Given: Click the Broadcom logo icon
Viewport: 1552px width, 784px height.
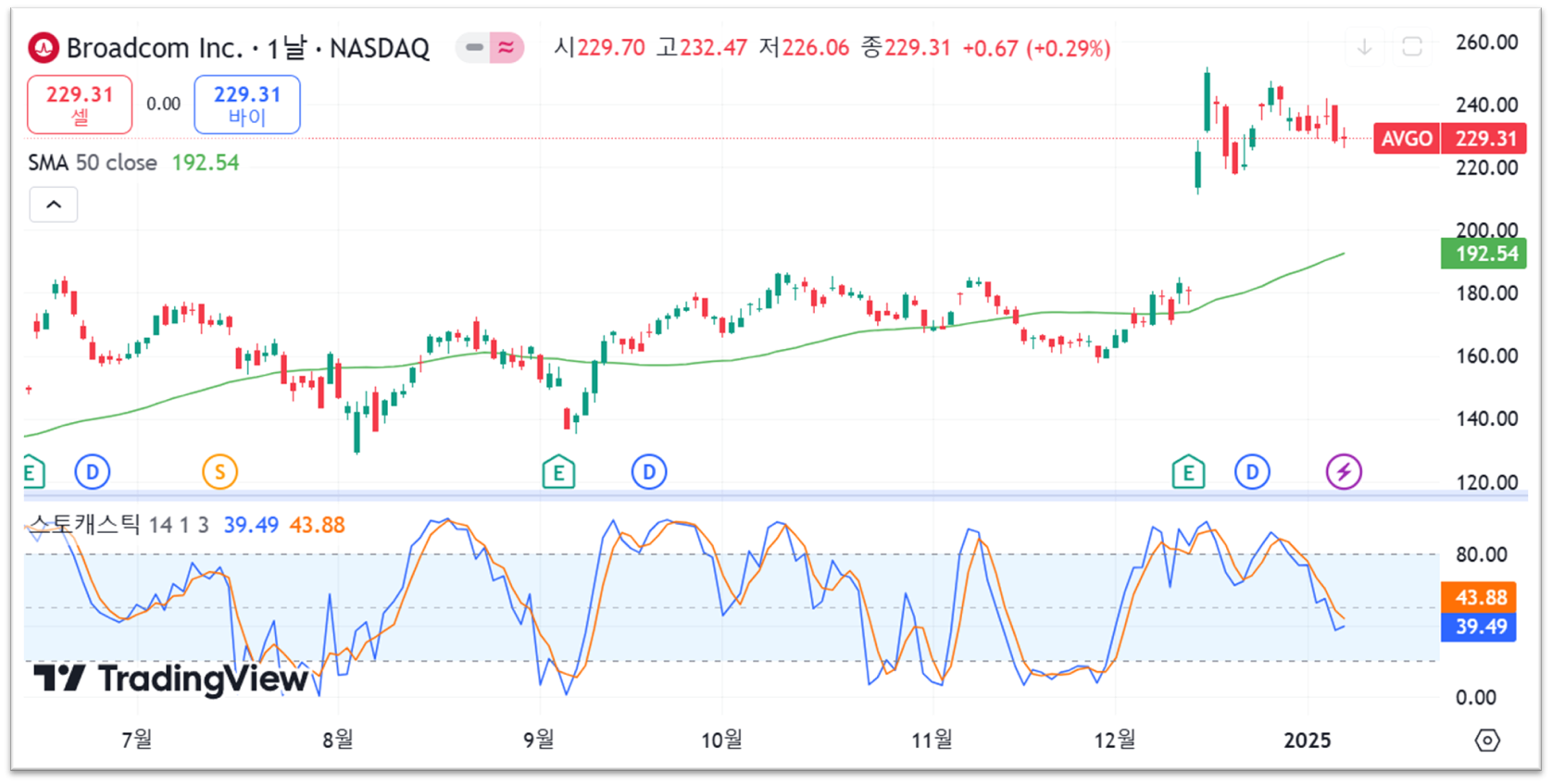Looking at the screenshot, I should coord(44,47).
